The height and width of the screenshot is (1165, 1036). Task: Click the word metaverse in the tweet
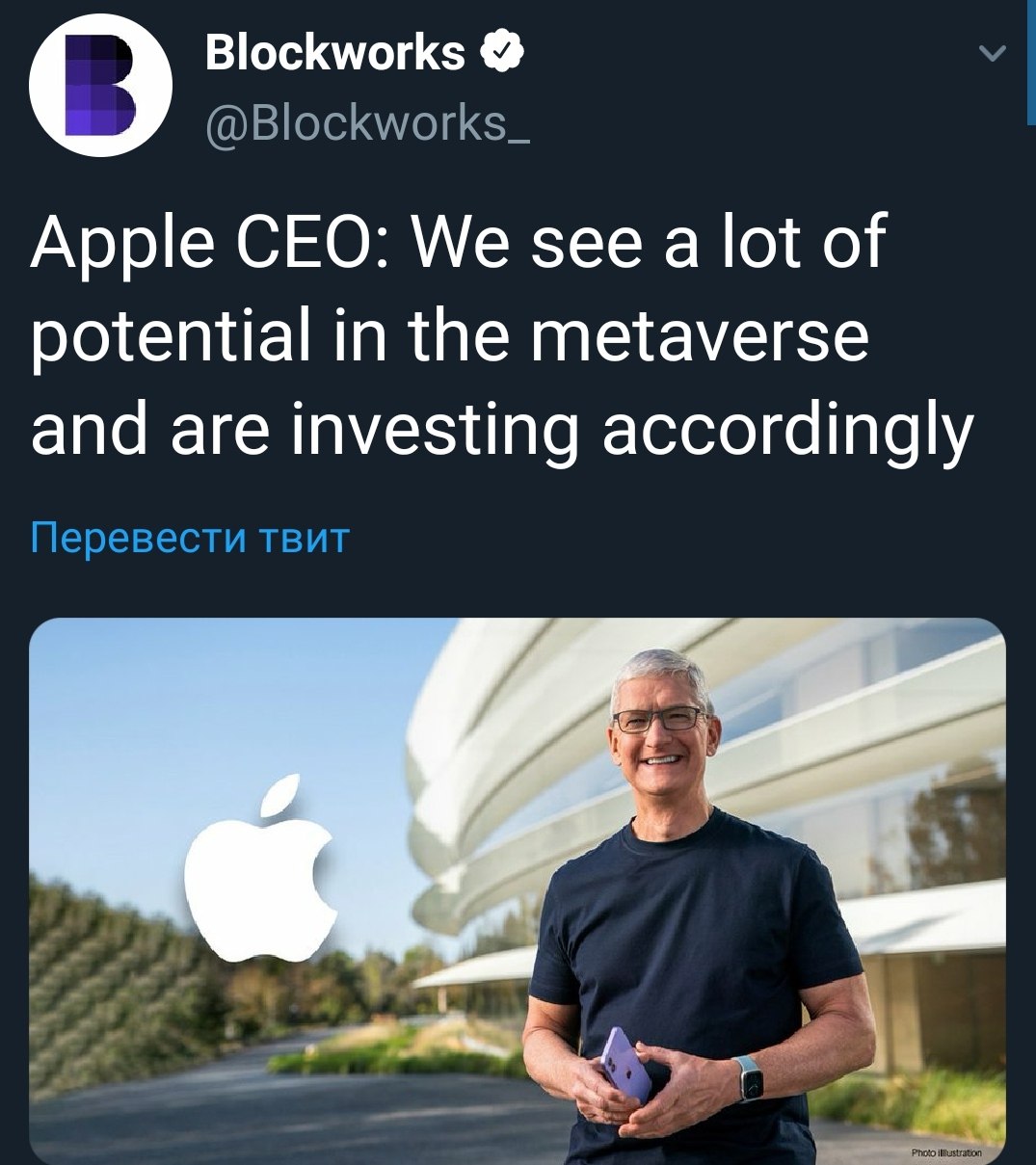point(700,334)
